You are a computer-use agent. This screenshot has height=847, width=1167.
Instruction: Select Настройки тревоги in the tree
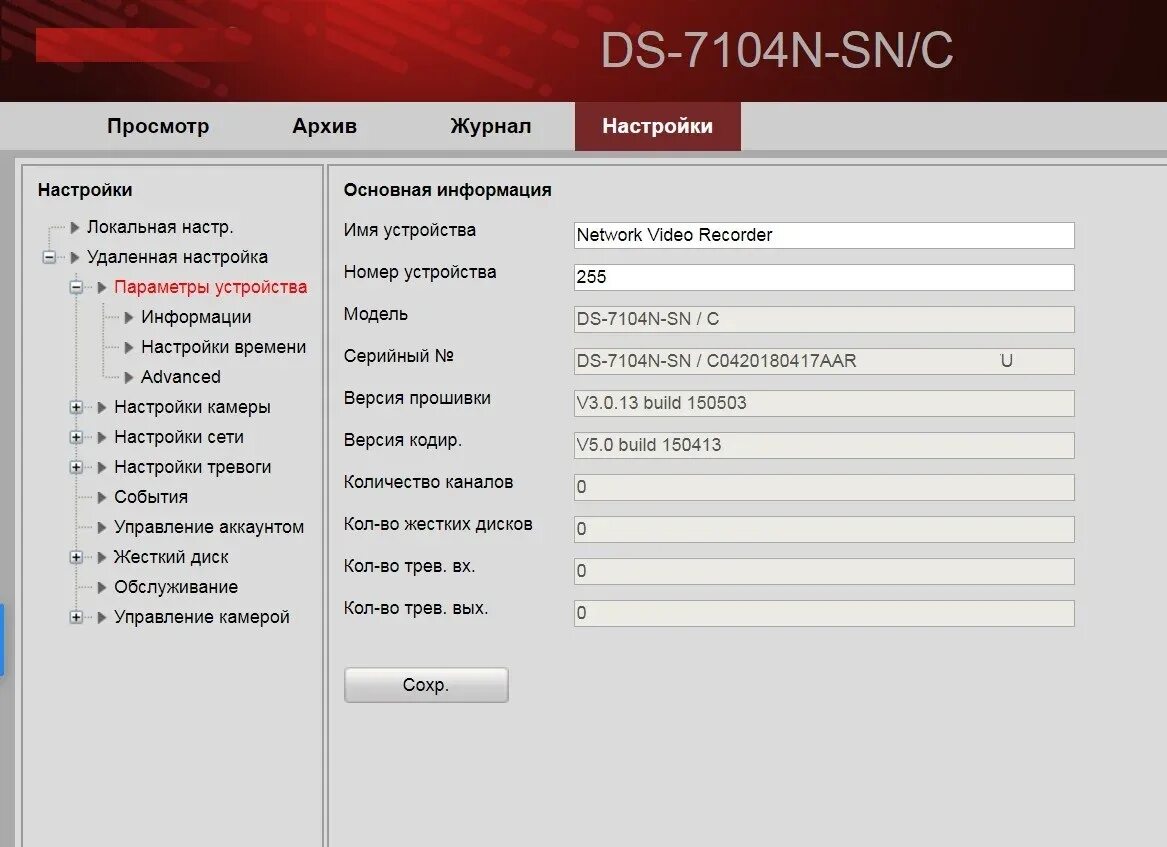[x=193, y=467]
